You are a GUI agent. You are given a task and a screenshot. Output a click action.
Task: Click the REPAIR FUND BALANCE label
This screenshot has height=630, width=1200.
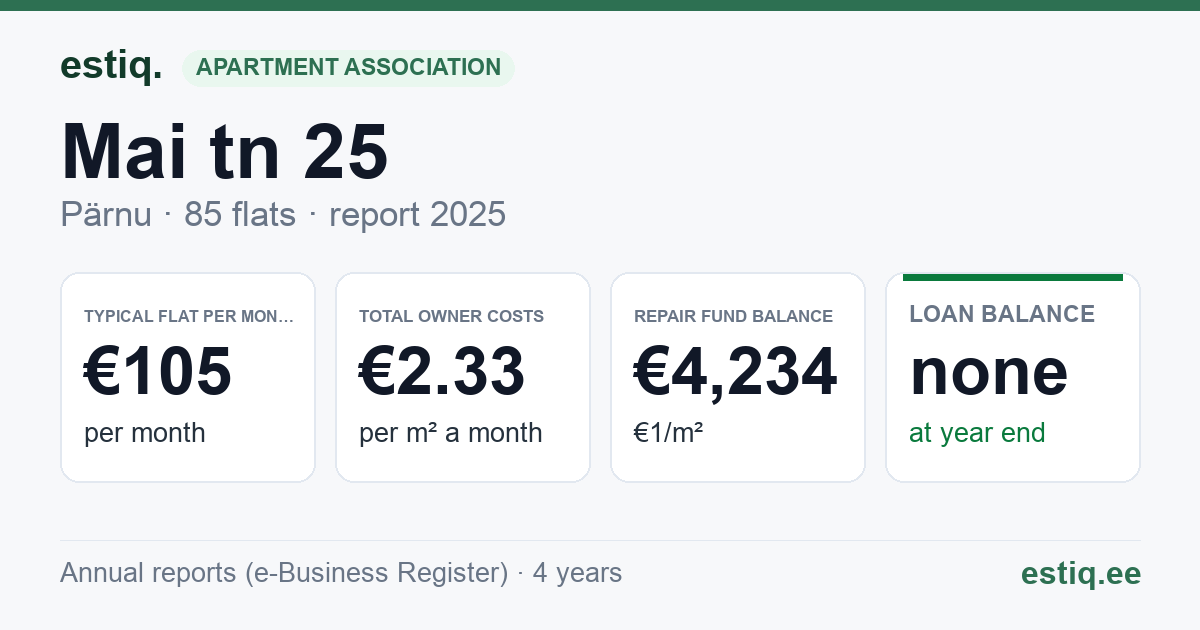pos(734,316)
